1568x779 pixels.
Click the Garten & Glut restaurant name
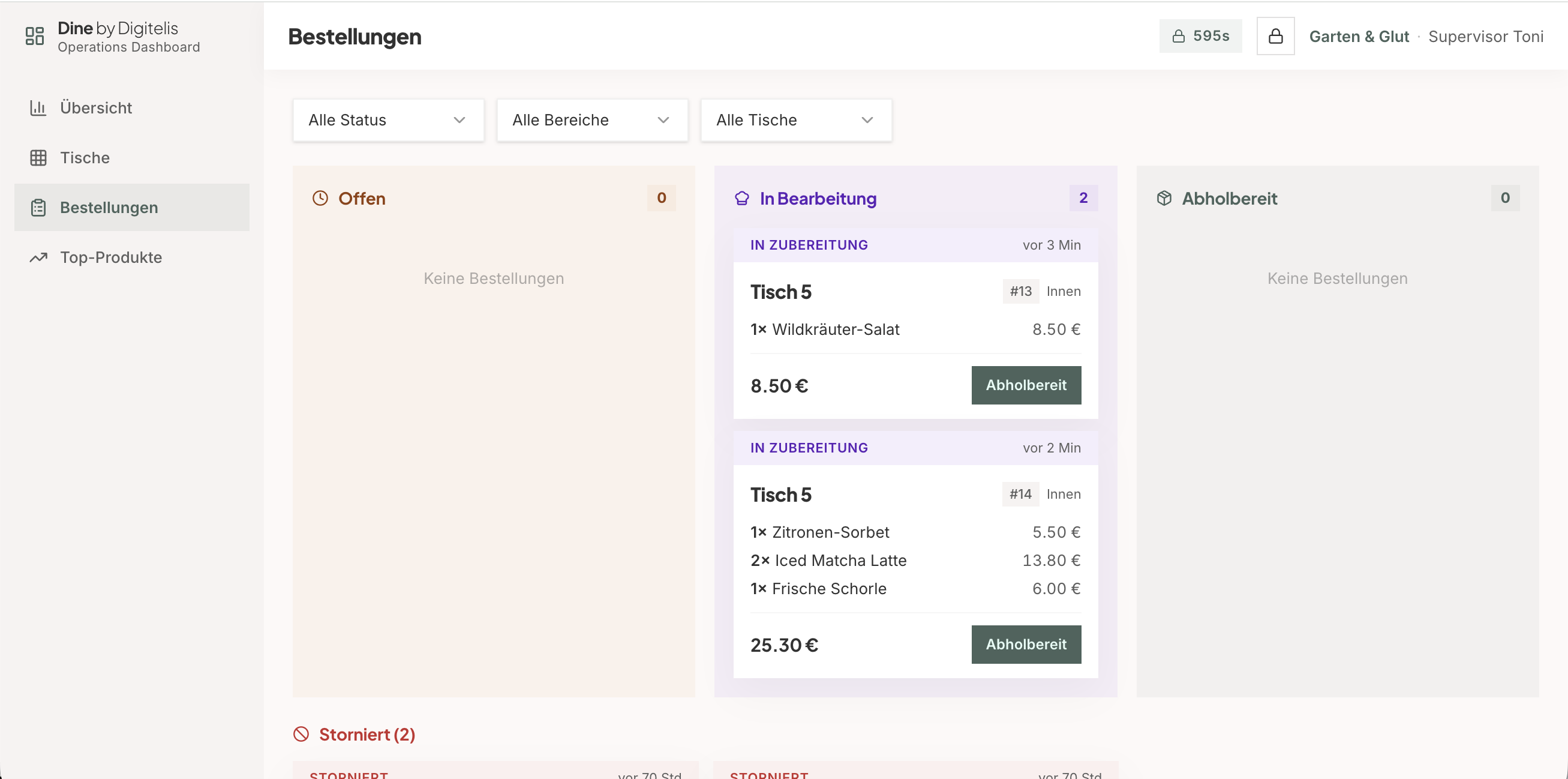tap(1359, 37)
